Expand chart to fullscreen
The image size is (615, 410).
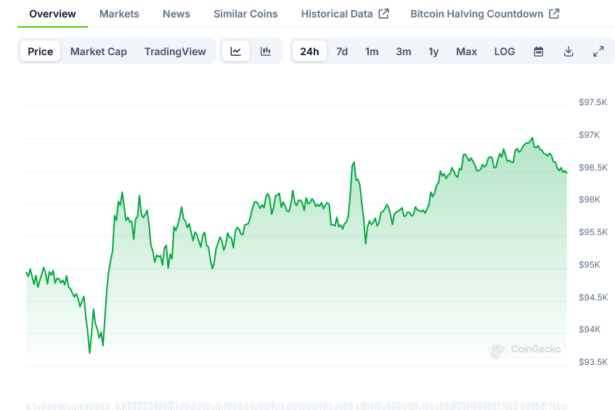[598, 51]
